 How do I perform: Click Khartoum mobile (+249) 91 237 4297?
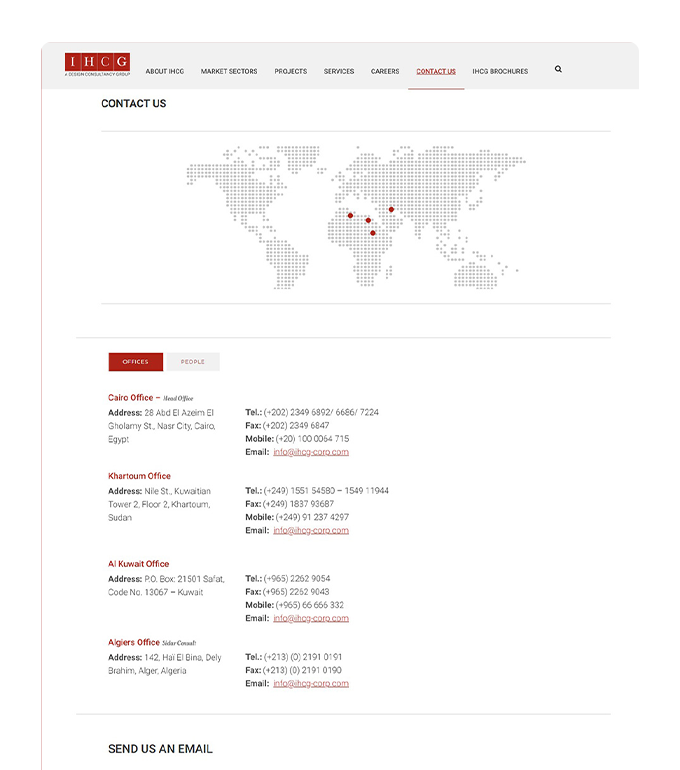(x=312, y=517)
